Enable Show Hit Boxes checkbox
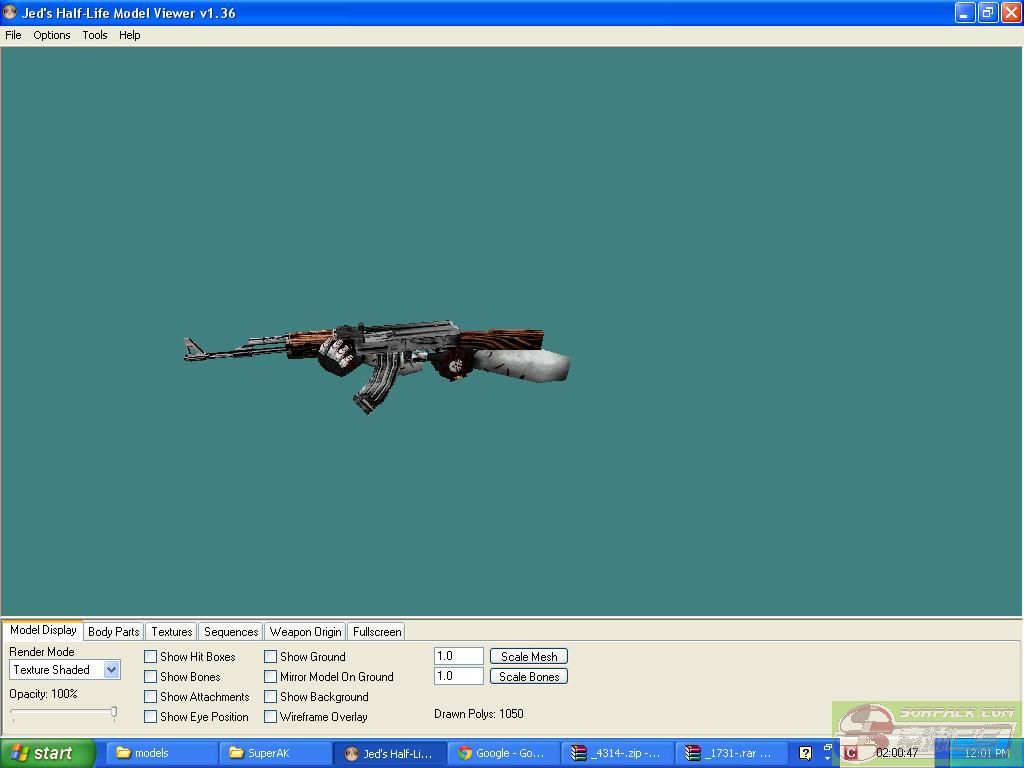 (150, 656)
